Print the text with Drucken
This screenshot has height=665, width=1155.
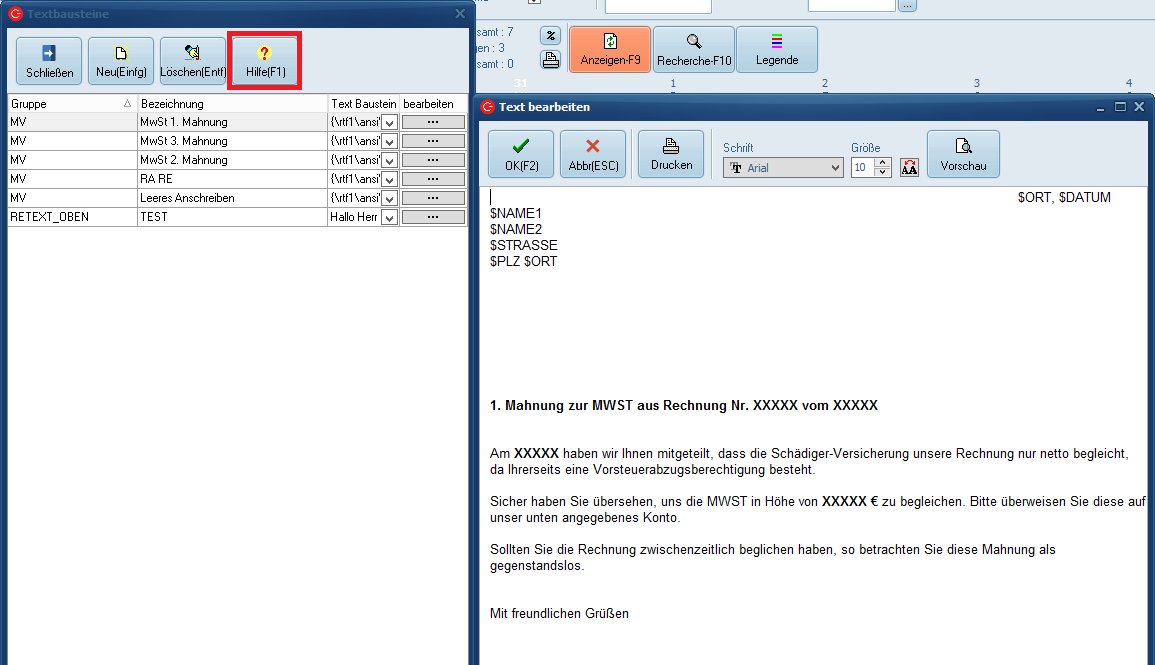[x=671, y=154]
